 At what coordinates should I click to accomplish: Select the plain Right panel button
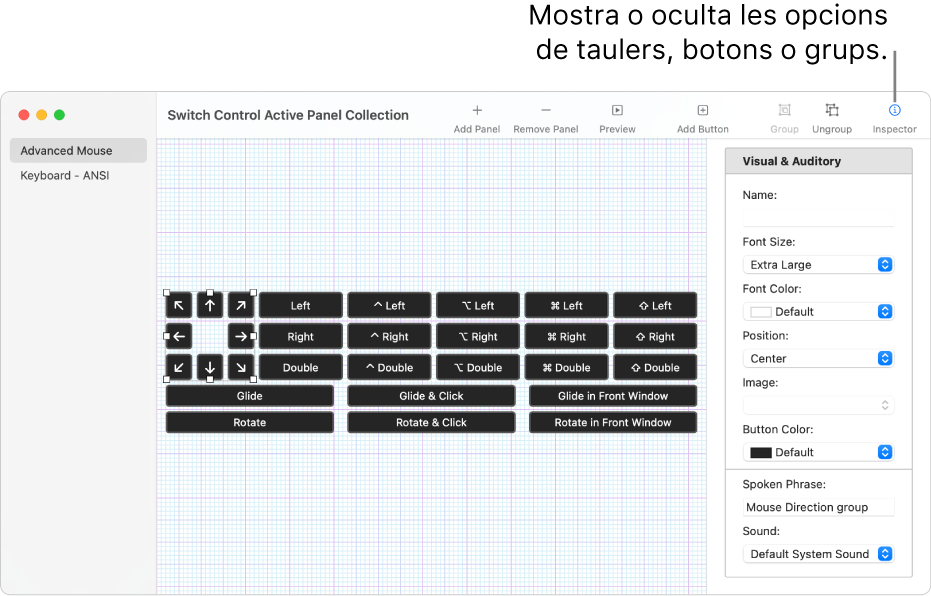pyautogui.click(x=300, y=337)
